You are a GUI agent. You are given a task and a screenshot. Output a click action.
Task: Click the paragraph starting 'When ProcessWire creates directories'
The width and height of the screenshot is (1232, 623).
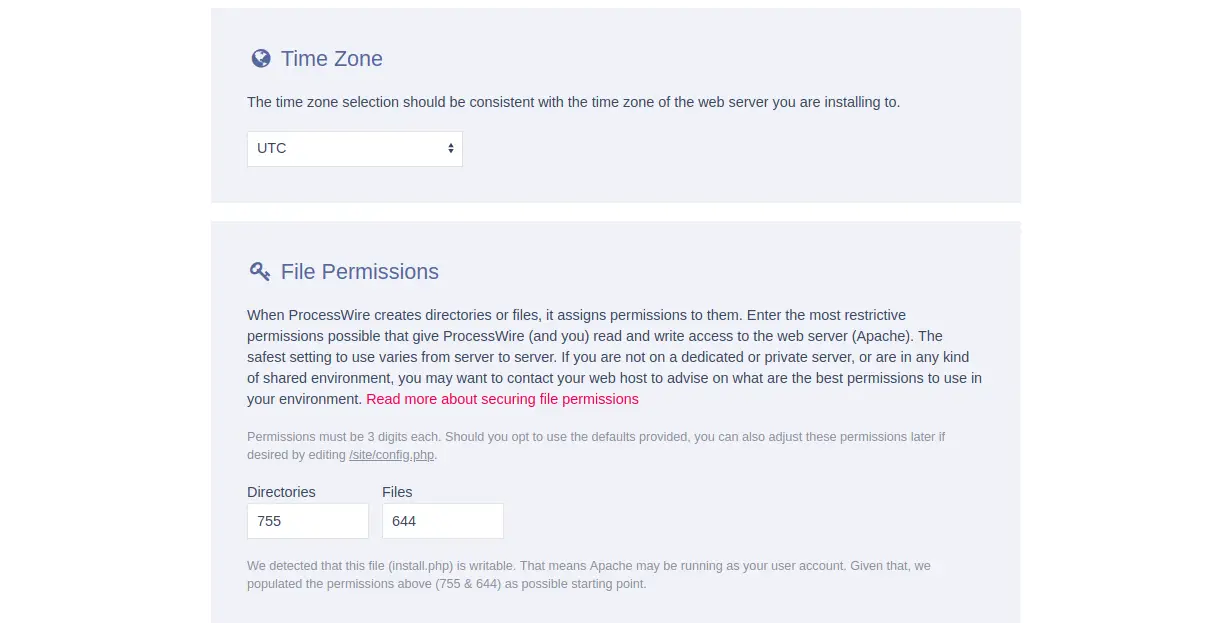point(615,357)
